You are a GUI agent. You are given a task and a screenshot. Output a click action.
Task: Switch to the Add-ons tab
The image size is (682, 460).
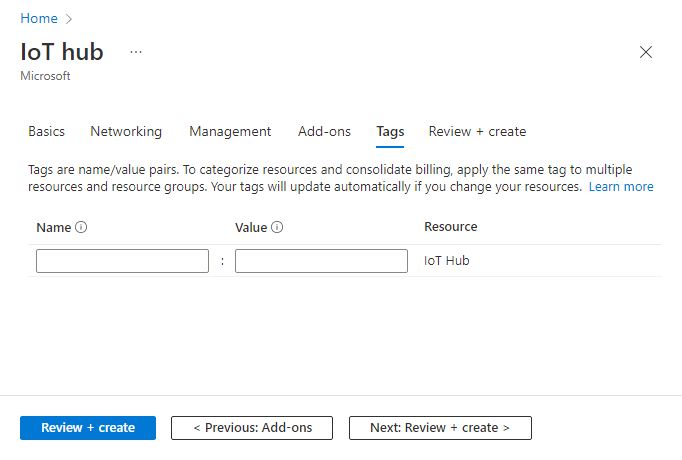(324, 131)
